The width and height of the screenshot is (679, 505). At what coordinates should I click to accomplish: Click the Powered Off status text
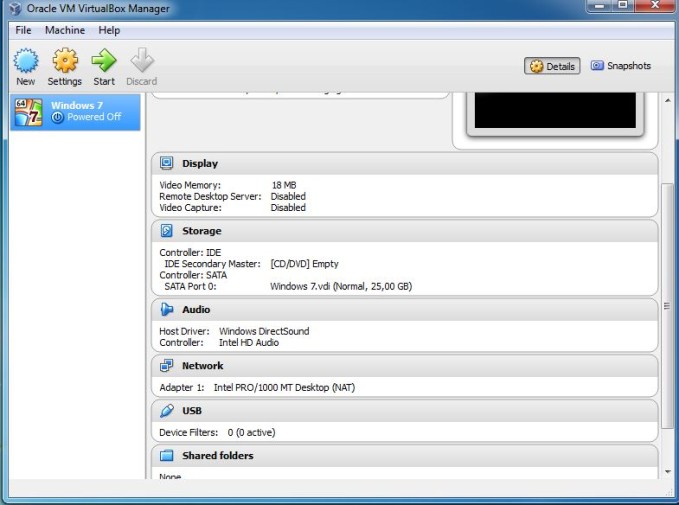click(x=94, y=117)
